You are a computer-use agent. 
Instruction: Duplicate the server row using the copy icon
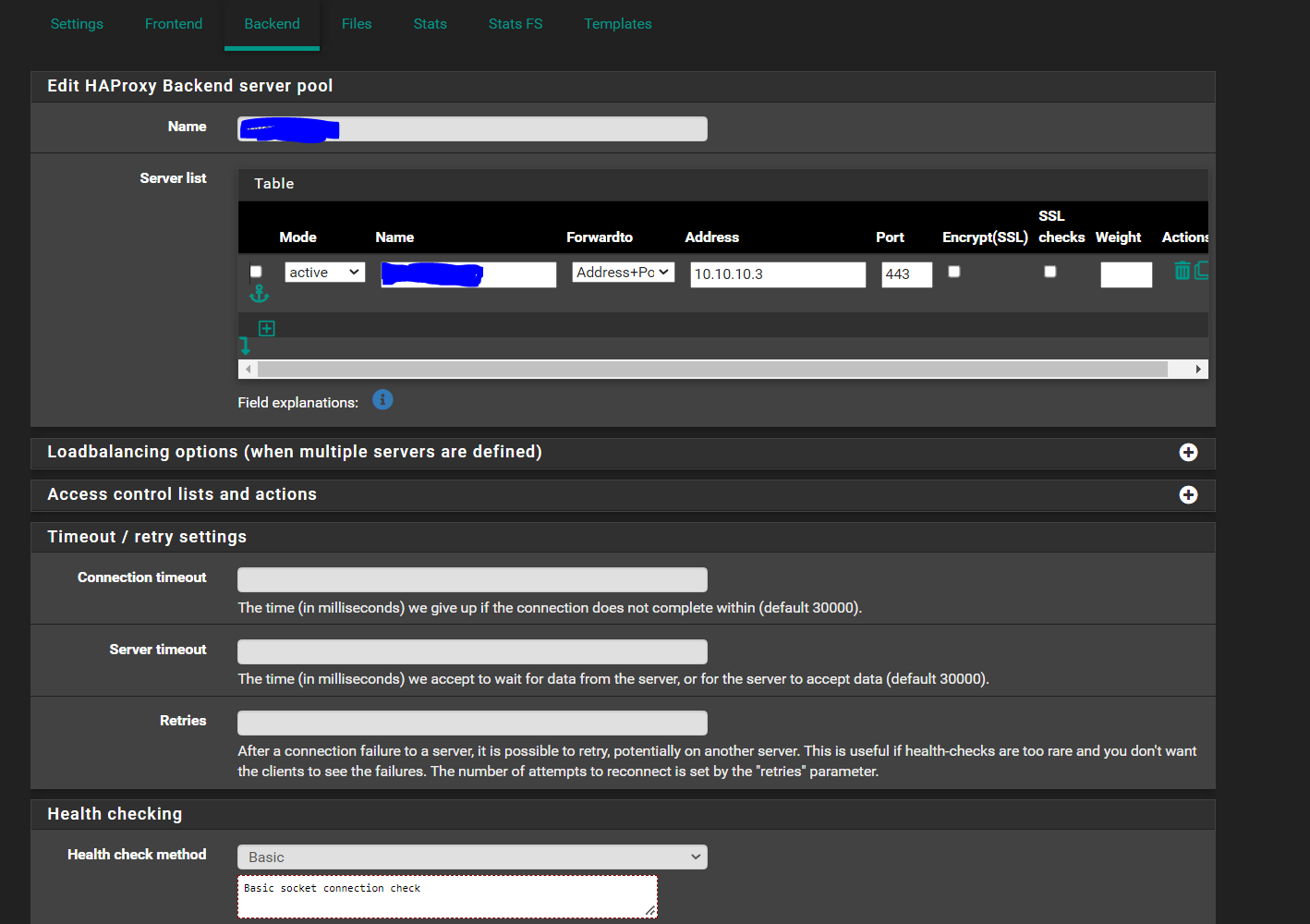click(x=1202, y=271)
